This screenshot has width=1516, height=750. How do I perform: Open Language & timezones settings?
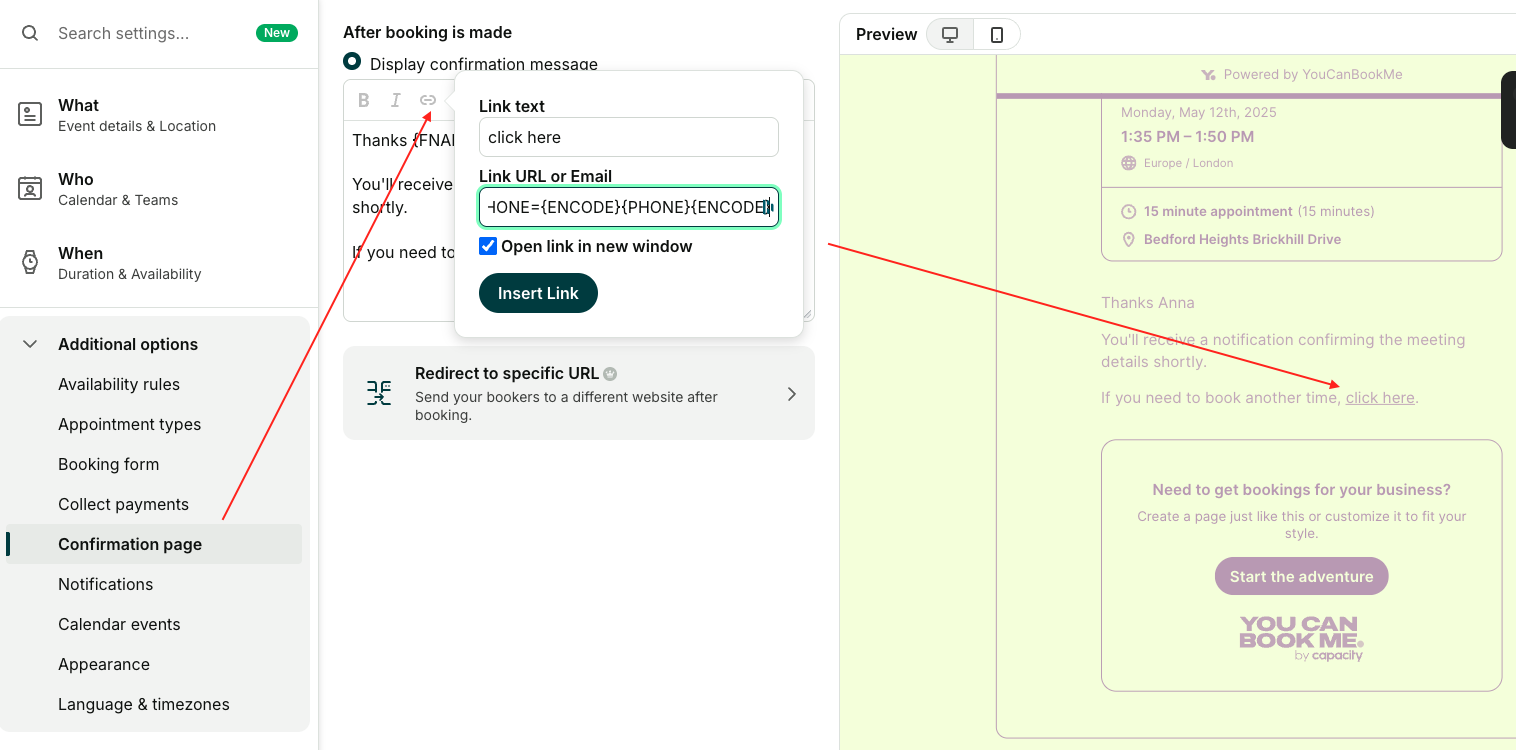144,704
